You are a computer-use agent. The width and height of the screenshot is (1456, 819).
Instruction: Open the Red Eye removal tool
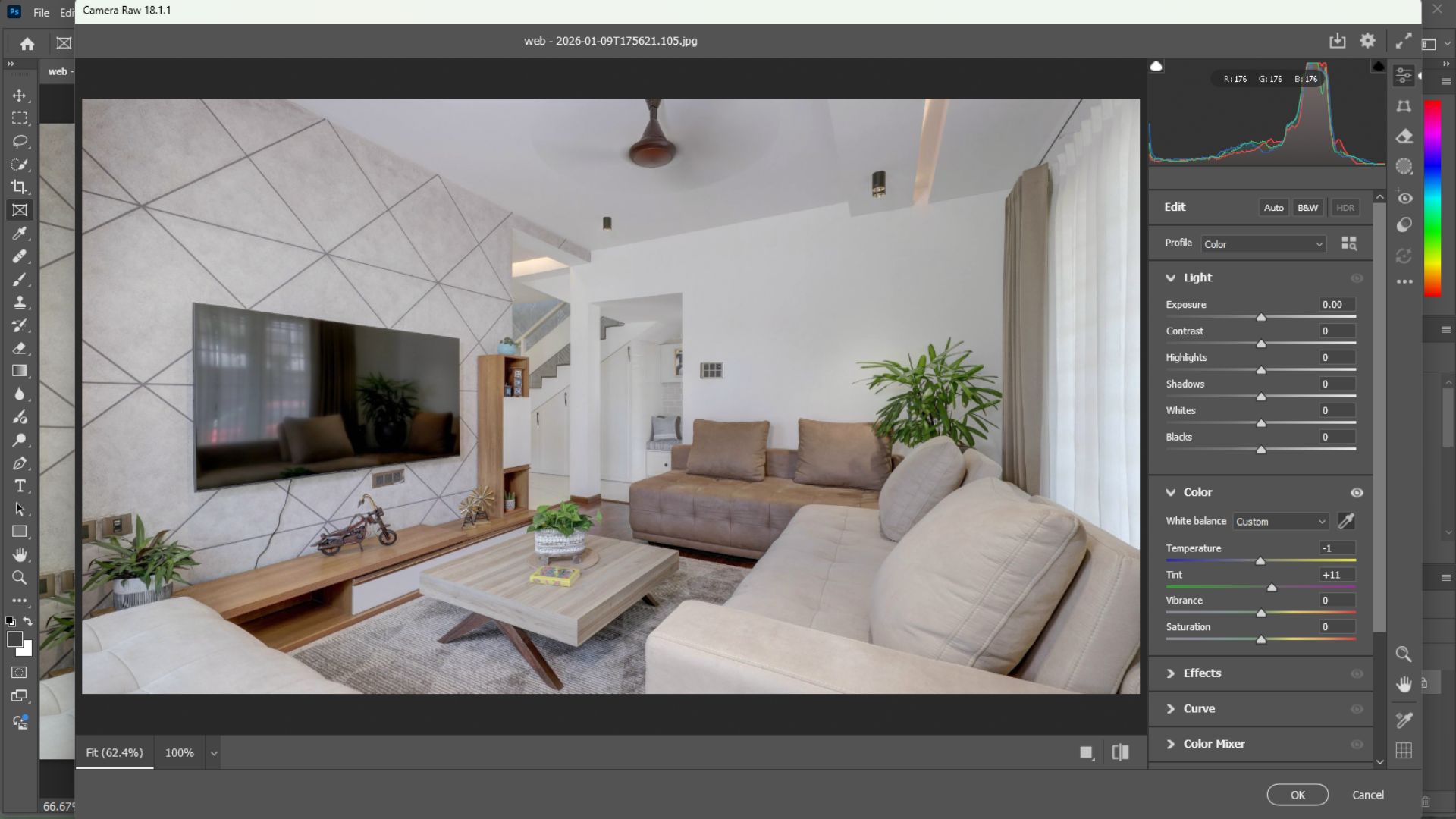click(1404, 198)
